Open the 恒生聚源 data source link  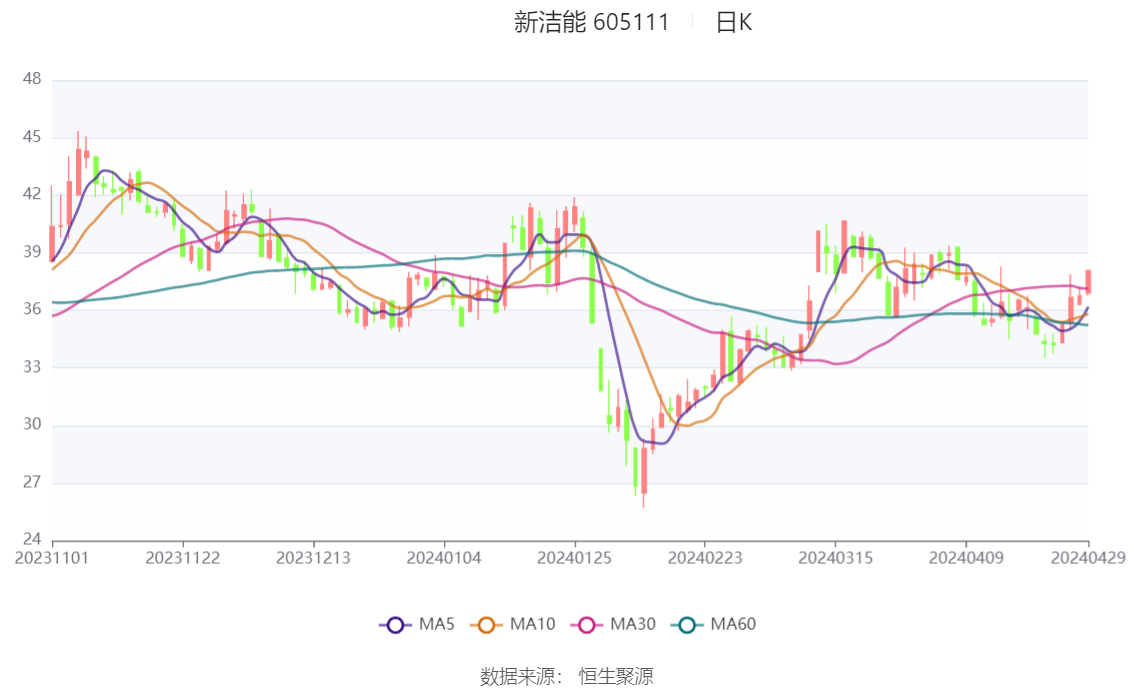pos(616,676)
